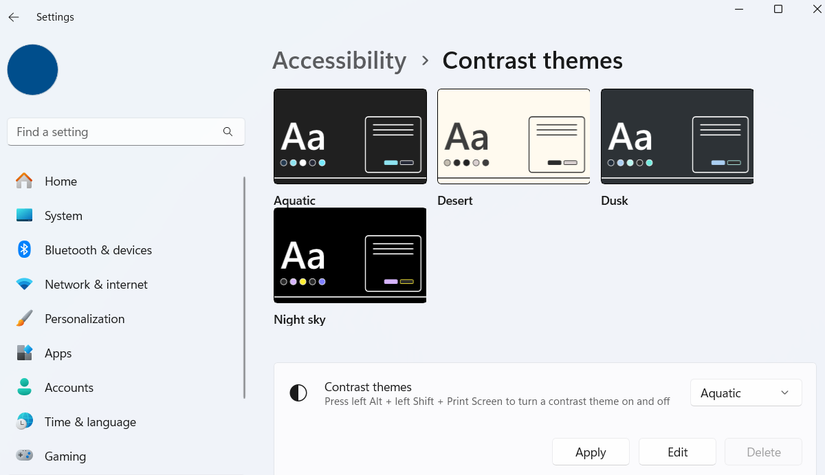The height and width of the screenshot is (475, 825).
Task: Click the Gaming controller icon
Action: click(x=25, y=456)
